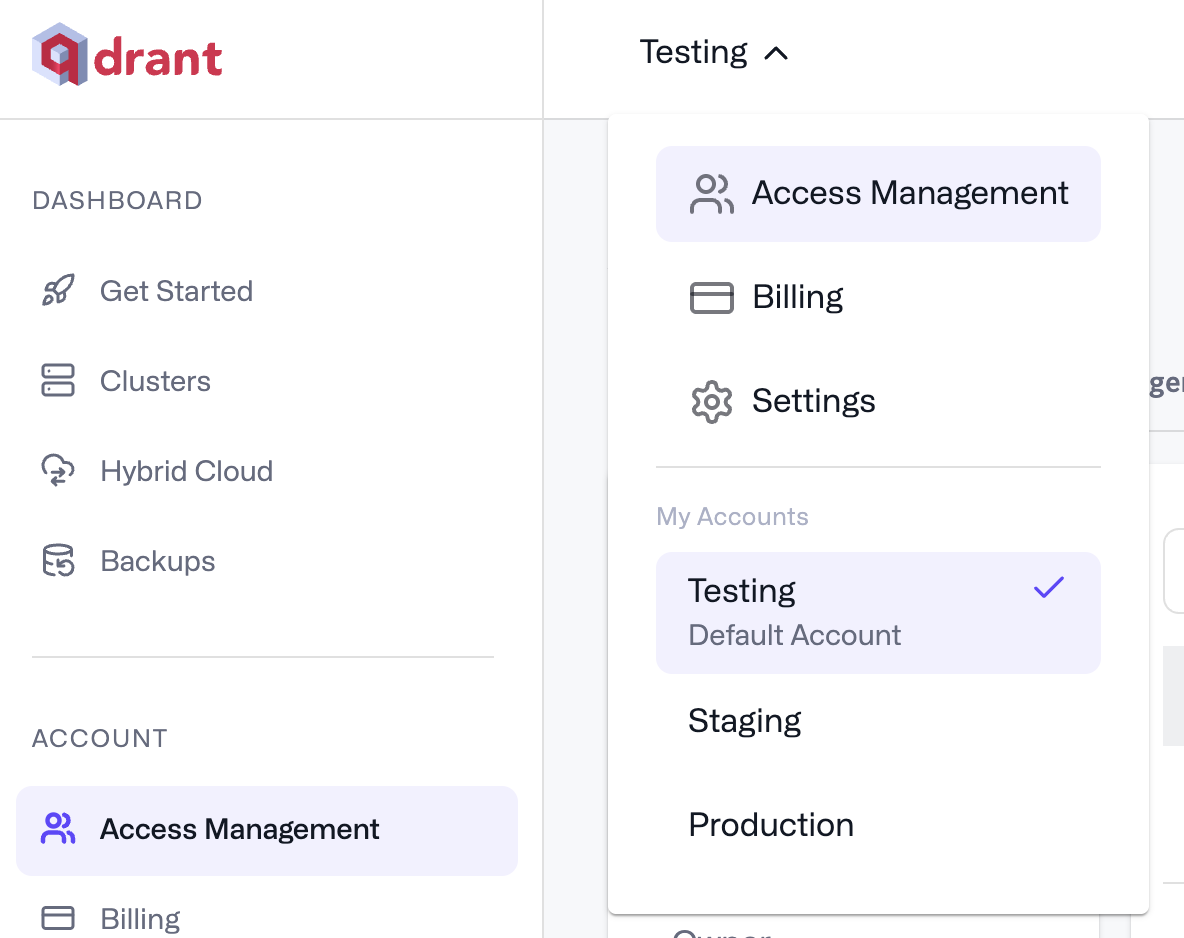The image size is (1184, 938).
Task: Go to Hybrid Cloud in the sidebar
Action: (x=186, y=471)
